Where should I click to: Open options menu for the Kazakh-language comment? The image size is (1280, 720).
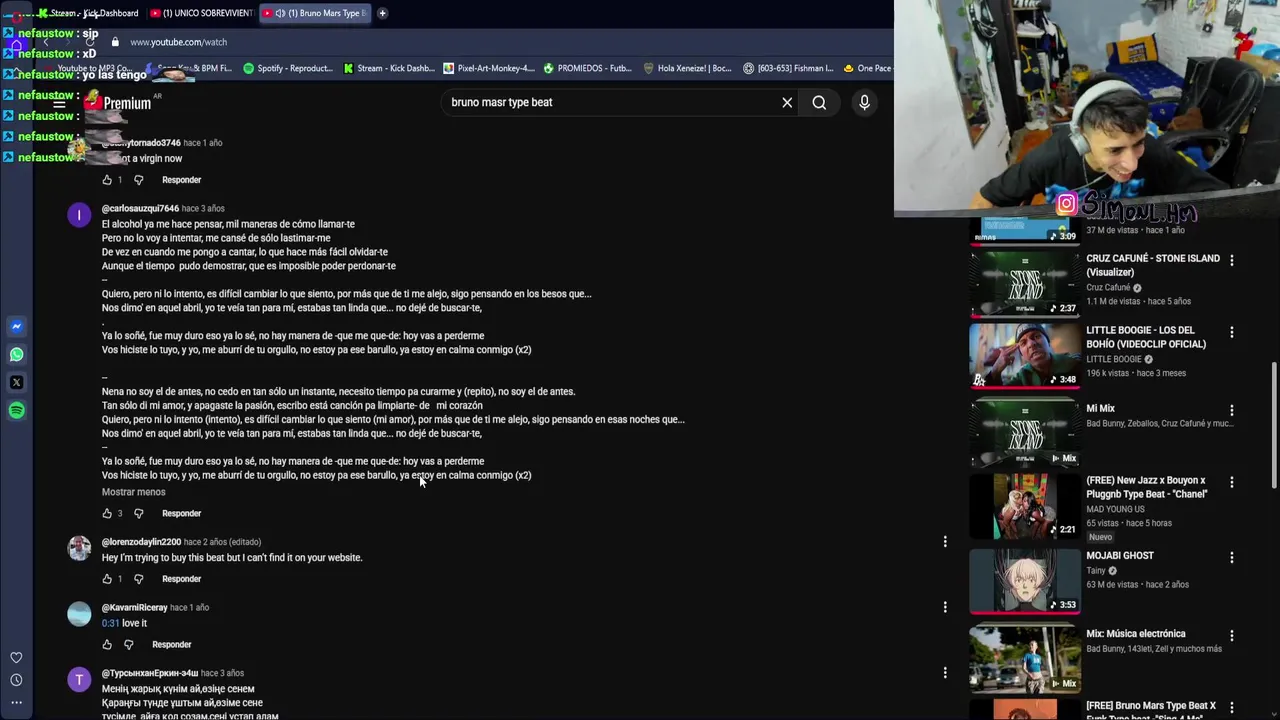pos(945,673)
